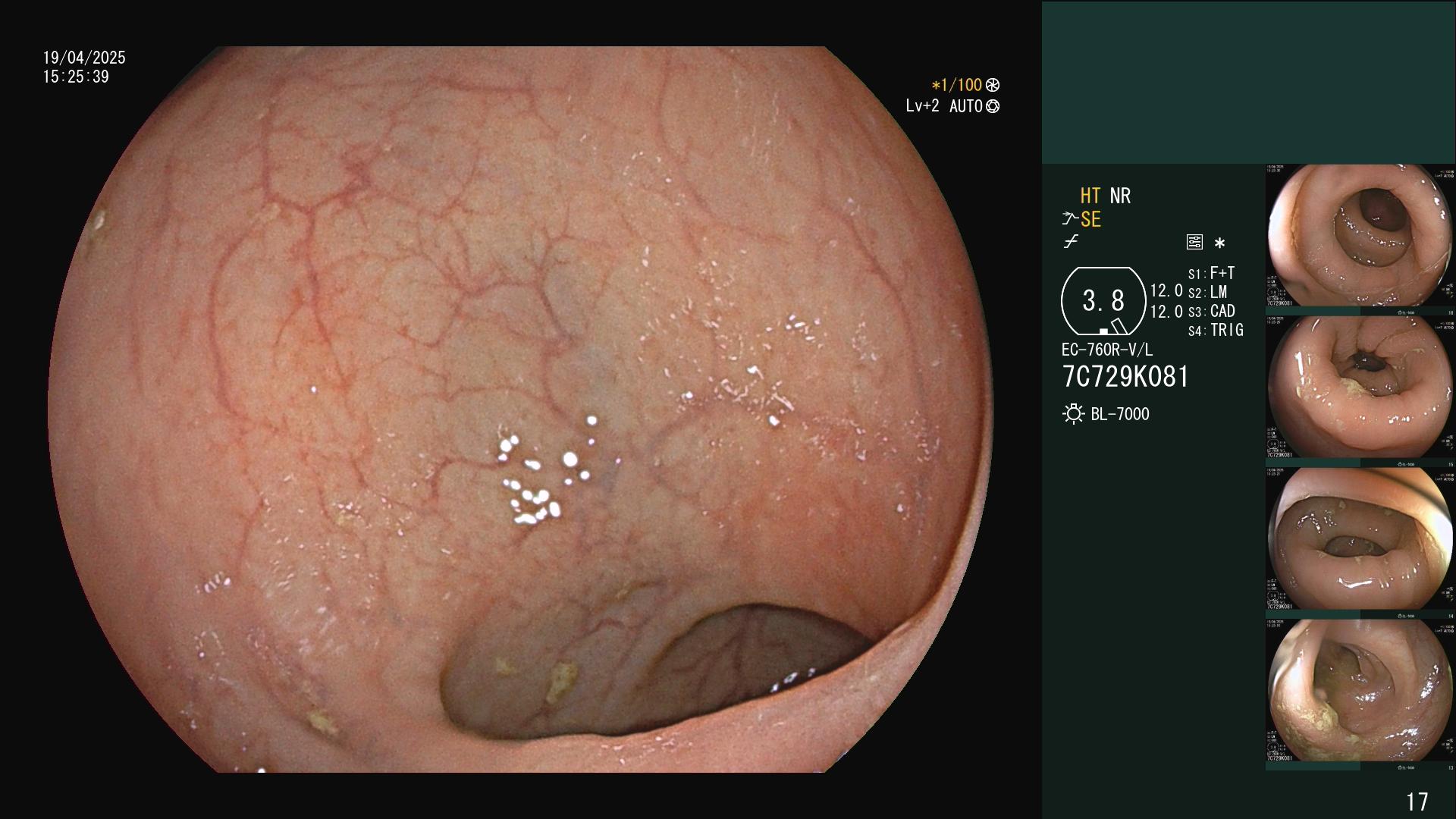Screen dimensions: 1456x819
Task: Click the S2: LM switch assignment
Action: pyautogui.click(x=1207, y=292)
